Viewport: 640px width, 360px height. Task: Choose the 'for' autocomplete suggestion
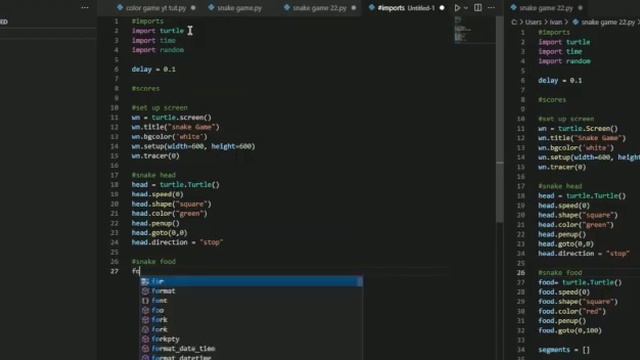[251, 281]
